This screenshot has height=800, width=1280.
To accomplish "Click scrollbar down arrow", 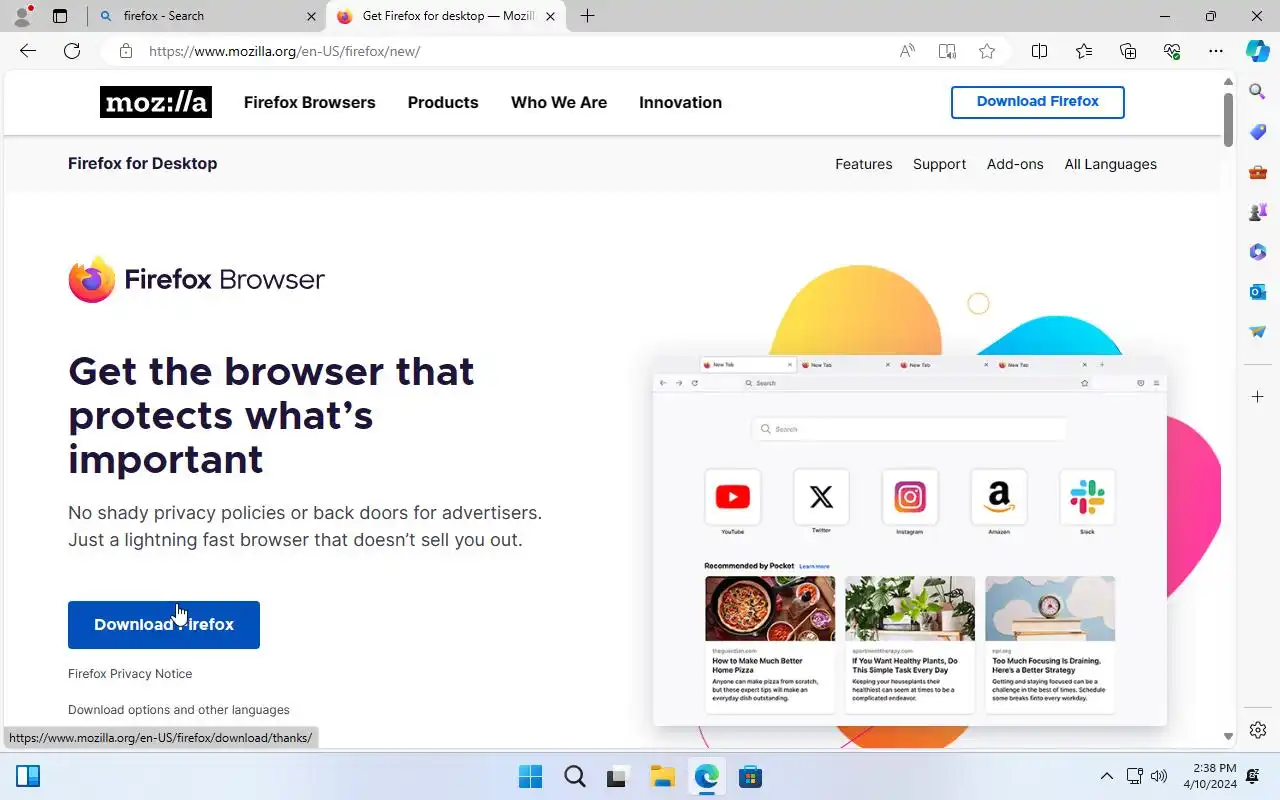I will pyautogui.click(x=1229, y=737).
